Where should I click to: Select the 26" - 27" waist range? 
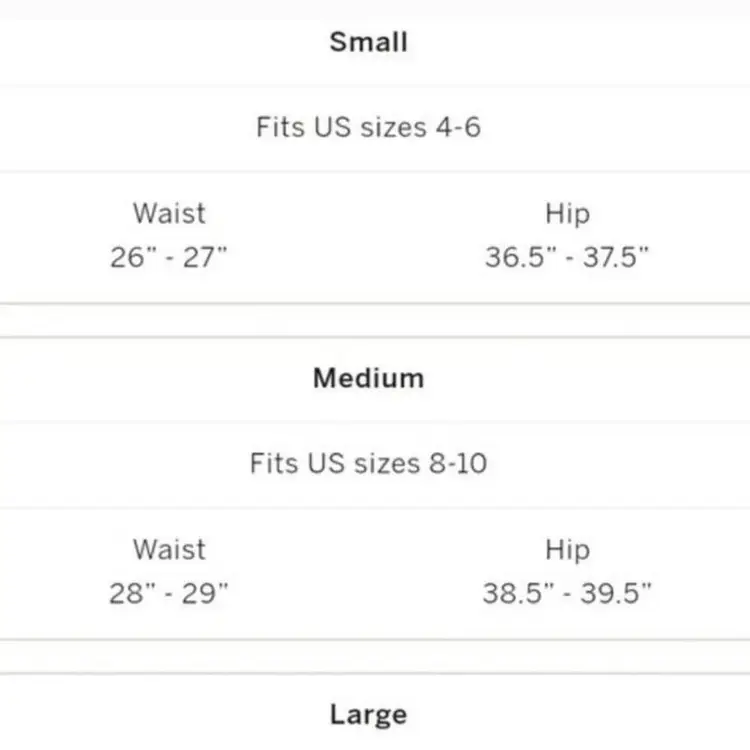(x=169, y=257)
